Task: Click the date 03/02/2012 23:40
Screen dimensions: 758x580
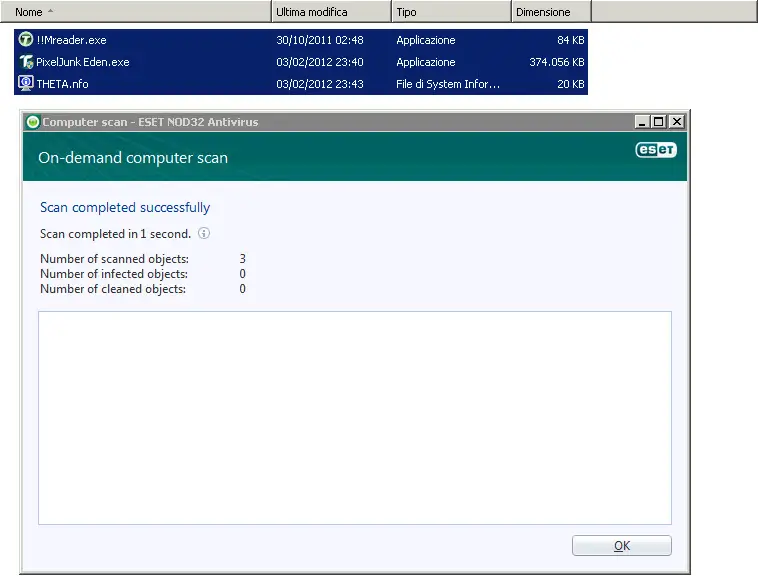Action: pos(320,62)
